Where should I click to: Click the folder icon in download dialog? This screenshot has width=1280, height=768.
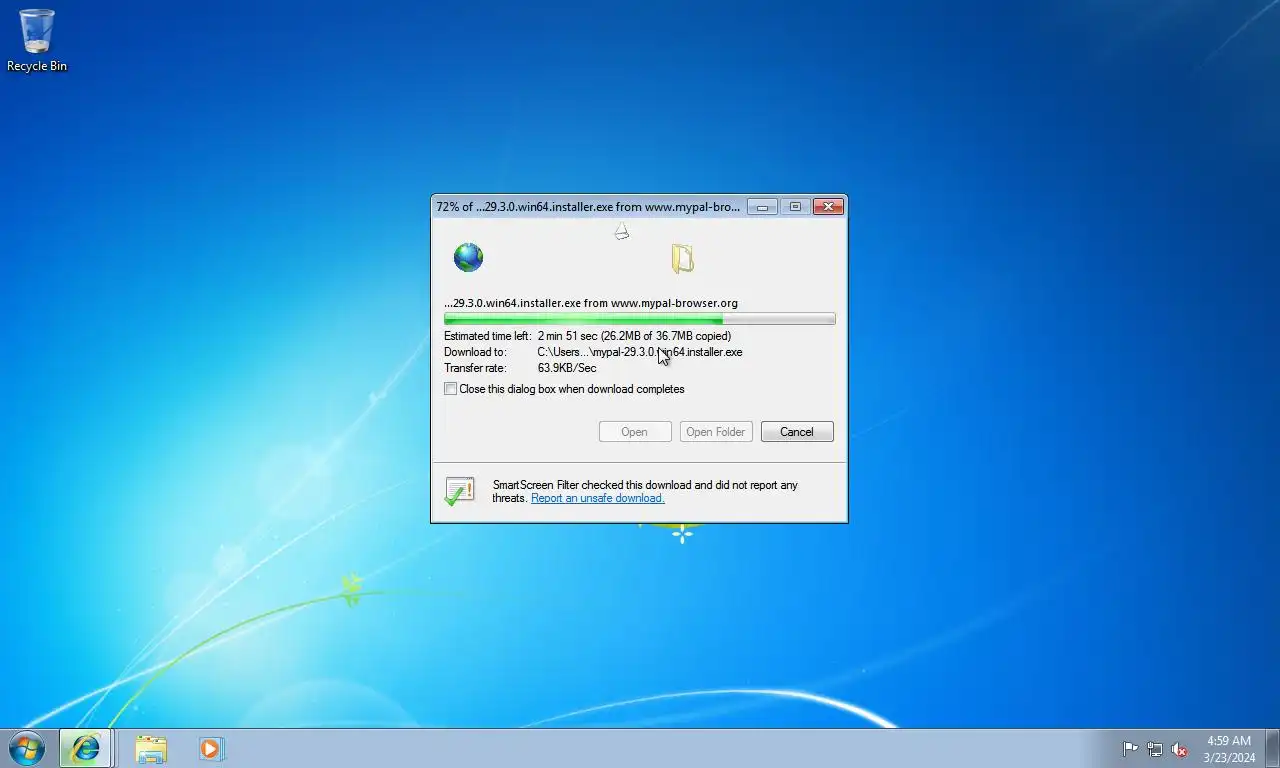tap(682, 259)
